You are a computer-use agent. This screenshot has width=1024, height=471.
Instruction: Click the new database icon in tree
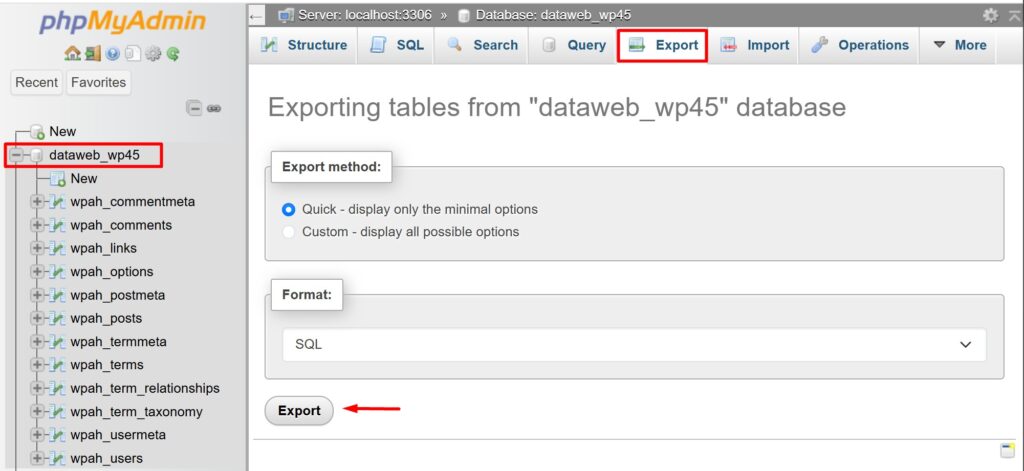point(37,132)
